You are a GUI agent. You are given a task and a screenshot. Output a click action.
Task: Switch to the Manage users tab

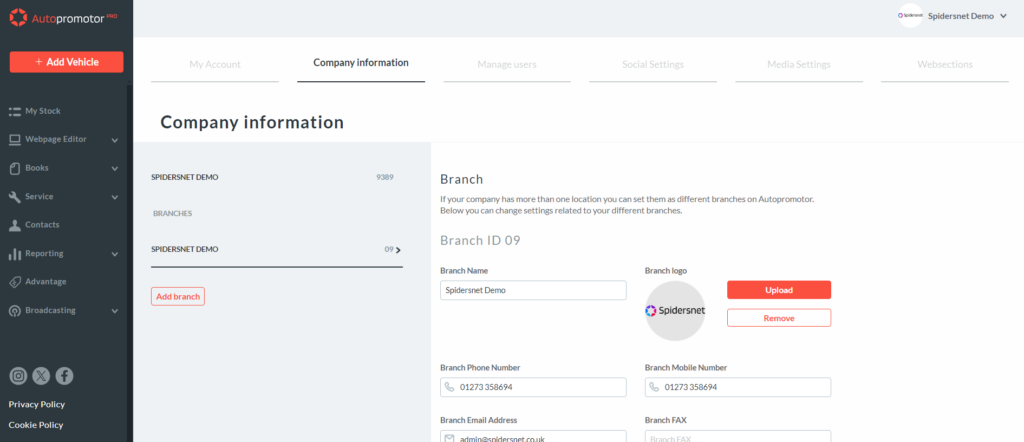click(x=506, y=65)
